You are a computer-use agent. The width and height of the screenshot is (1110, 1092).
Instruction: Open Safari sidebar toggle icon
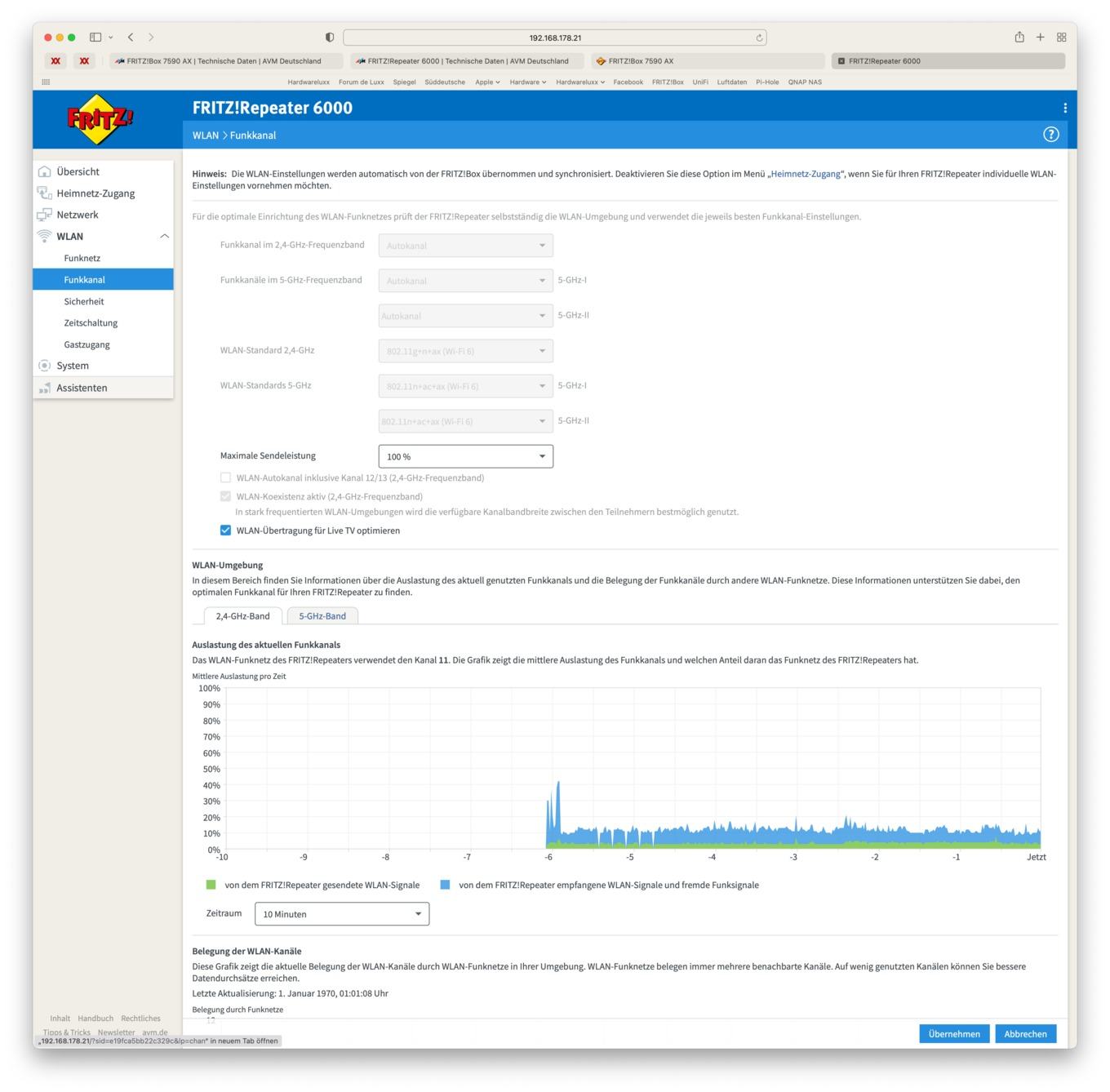coord(95,38)
